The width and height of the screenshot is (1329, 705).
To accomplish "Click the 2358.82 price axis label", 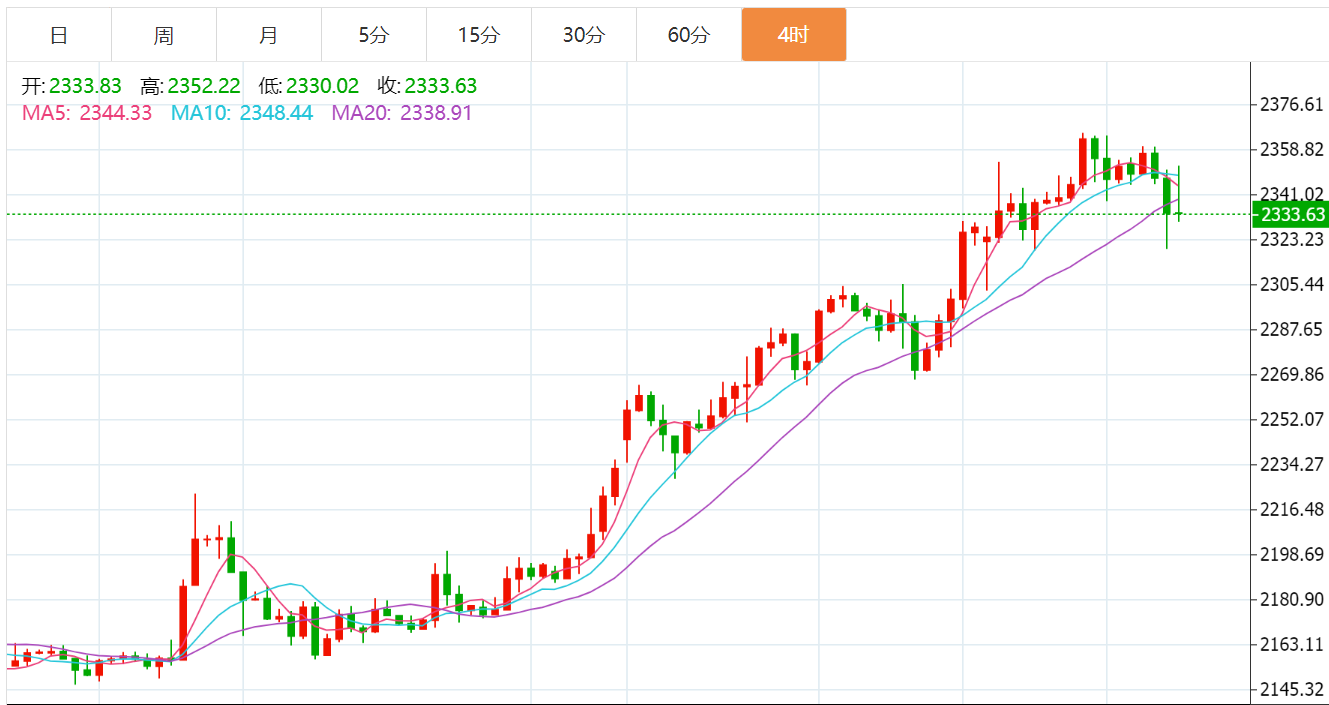I will point(1292,150).
